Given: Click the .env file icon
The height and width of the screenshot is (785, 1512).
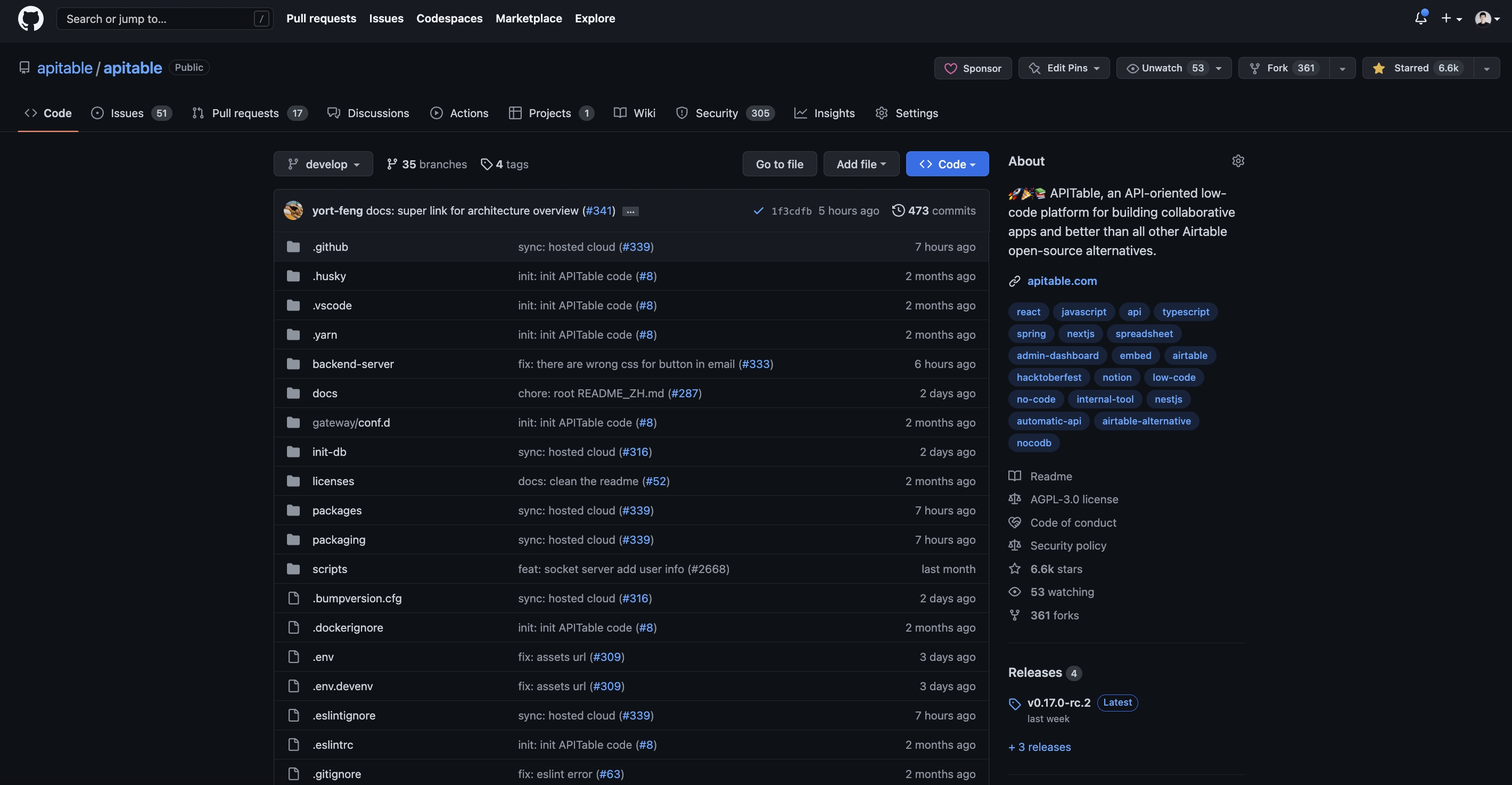Looking at the screenshot, I should 293,657.
